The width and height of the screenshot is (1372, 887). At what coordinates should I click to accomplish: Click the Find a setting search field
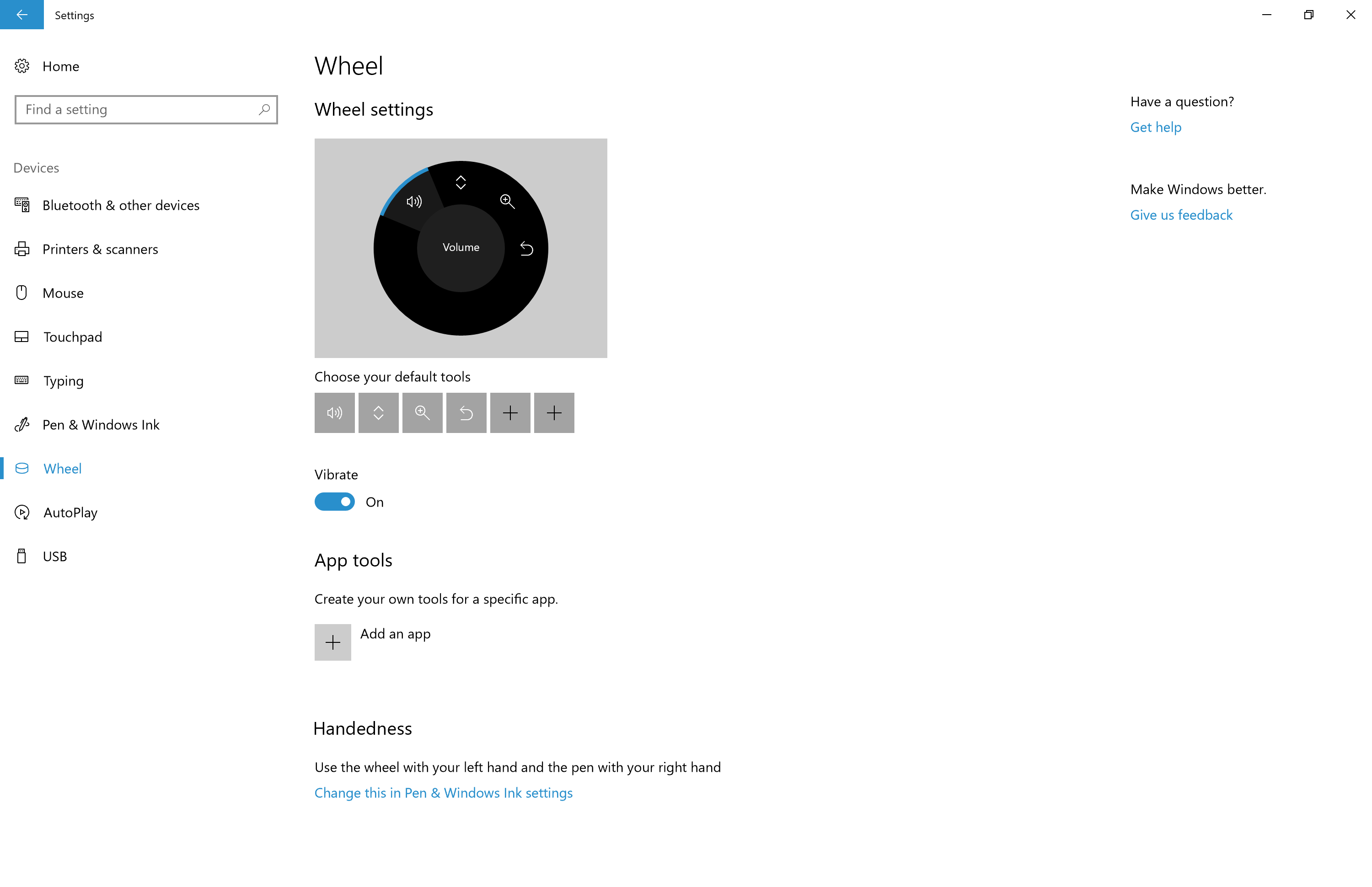click(x=146, y=109)
